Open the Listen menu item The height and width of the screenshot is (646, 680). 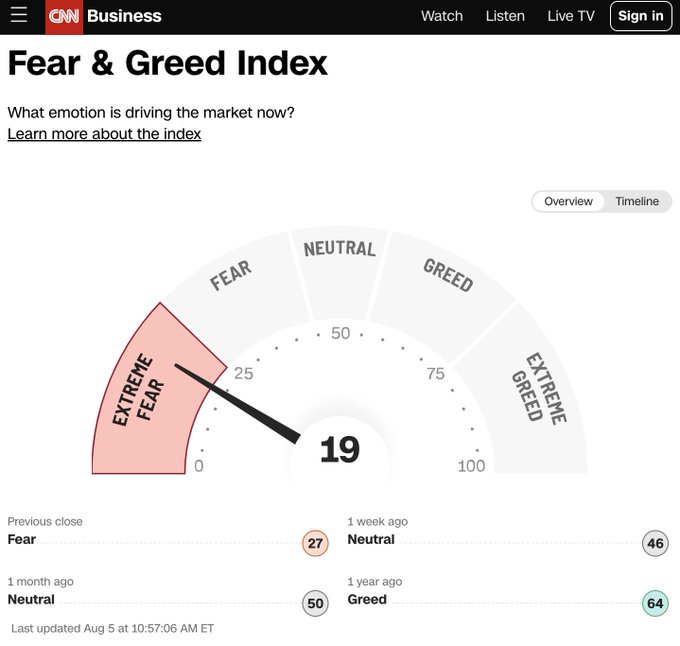click(x=505, y=16)
